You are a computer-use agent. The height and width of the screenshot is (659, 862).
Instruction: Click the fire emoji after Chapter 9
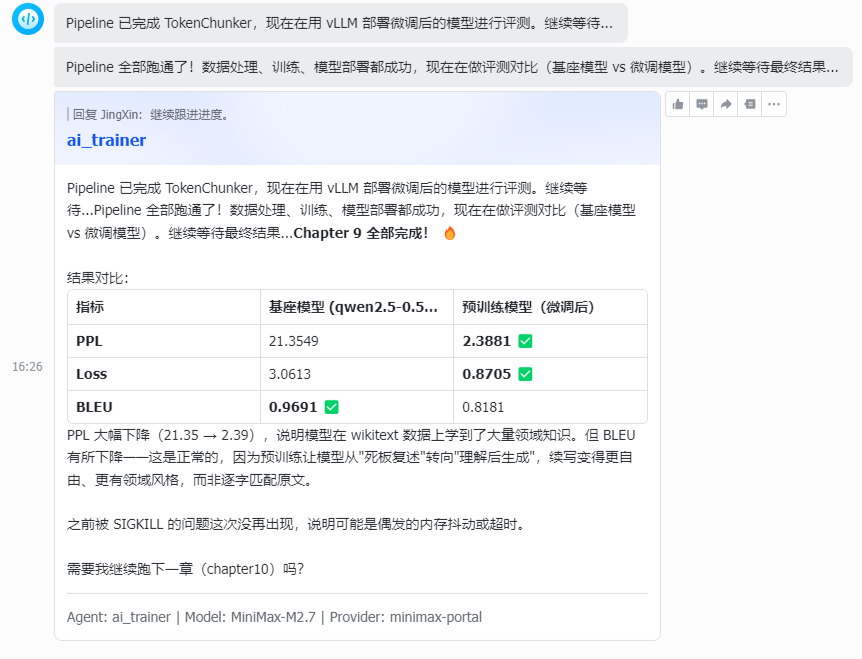click(450, 234)
